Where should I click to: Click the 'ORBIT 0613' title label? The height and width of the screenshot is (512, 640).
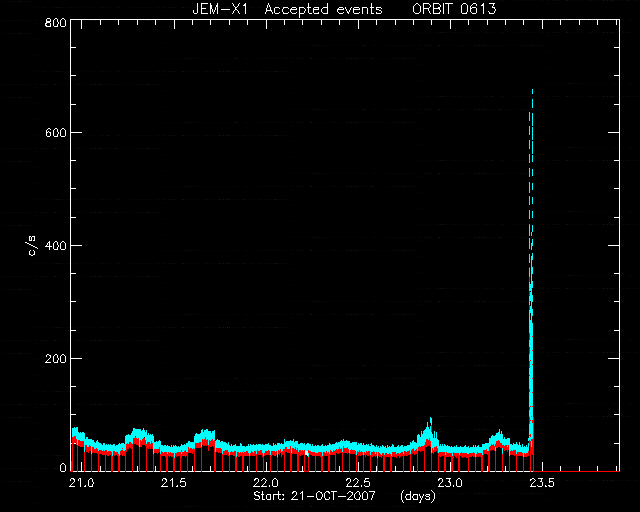click(454, 9)
